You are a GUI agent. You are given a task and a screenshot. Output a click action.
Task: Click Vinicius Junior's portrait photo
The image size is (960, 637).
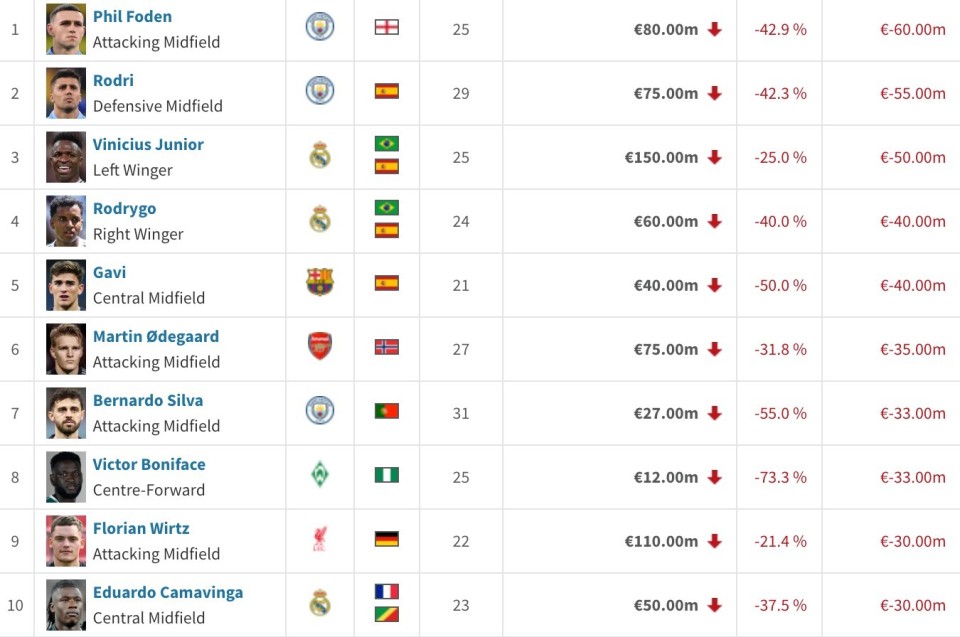66,157
